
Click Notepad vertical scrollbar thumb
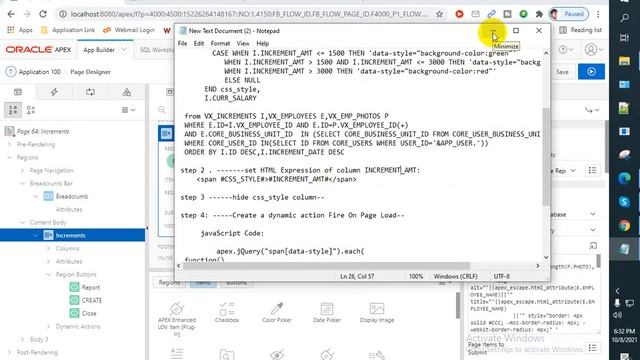tap(546, 157)
